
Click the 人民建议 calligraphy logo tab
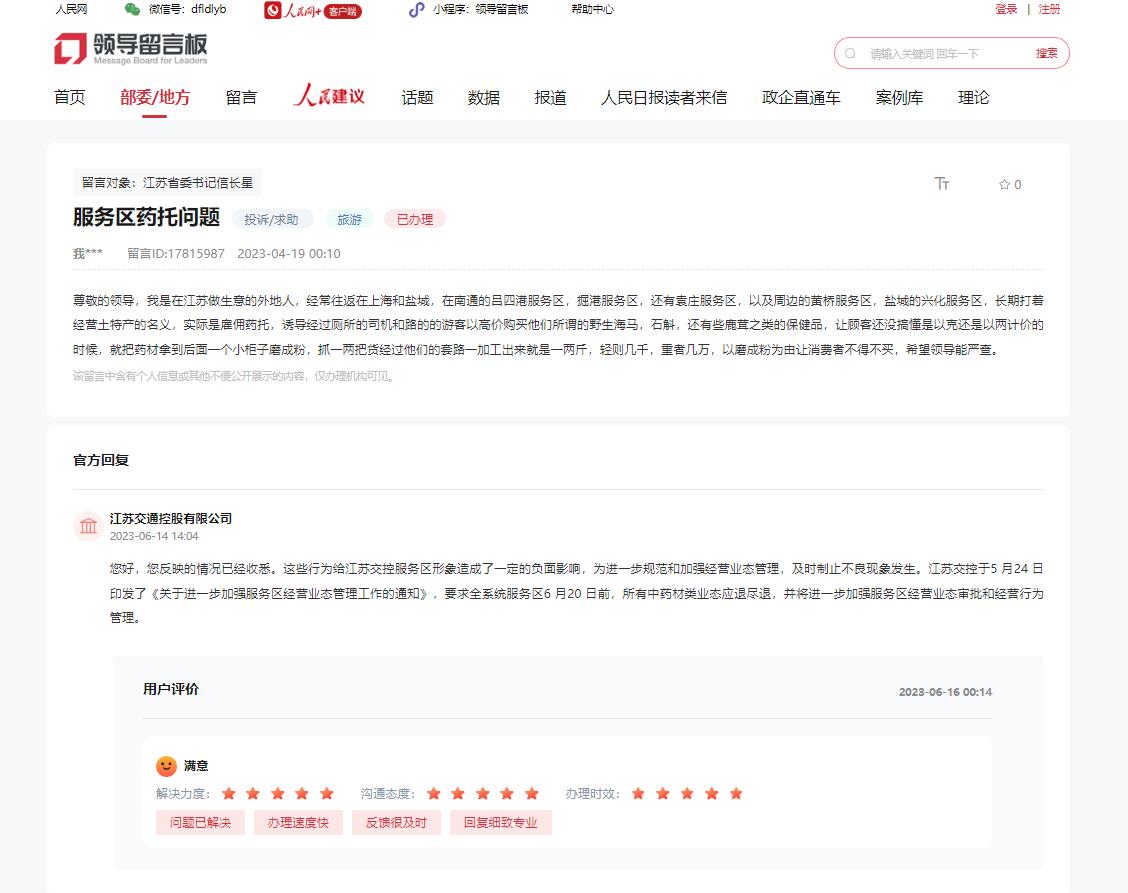pyautogui.click(x=329, y=97)
